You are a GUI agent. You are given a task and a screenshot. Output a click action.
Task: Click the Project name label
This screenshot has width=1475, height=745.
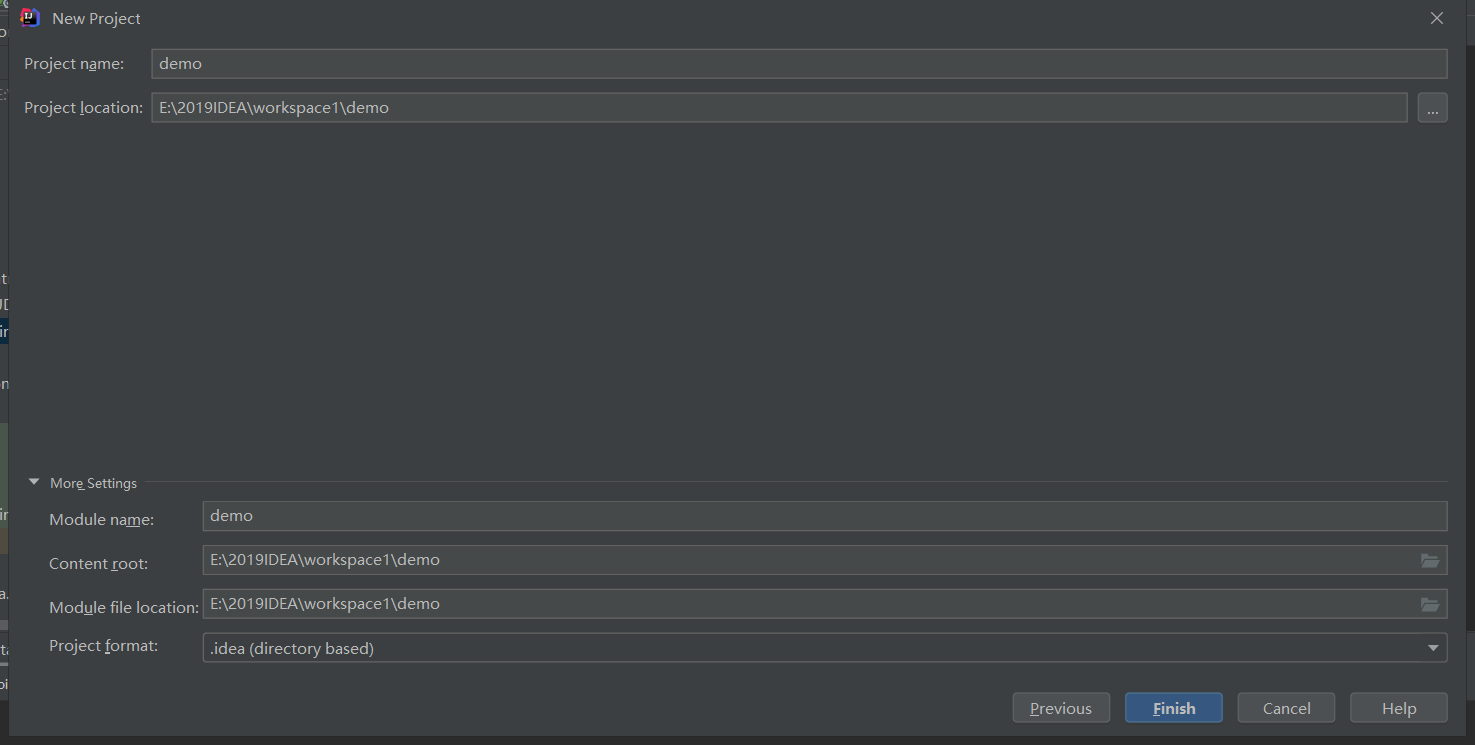pyautogui.click(x=74, y=63)
